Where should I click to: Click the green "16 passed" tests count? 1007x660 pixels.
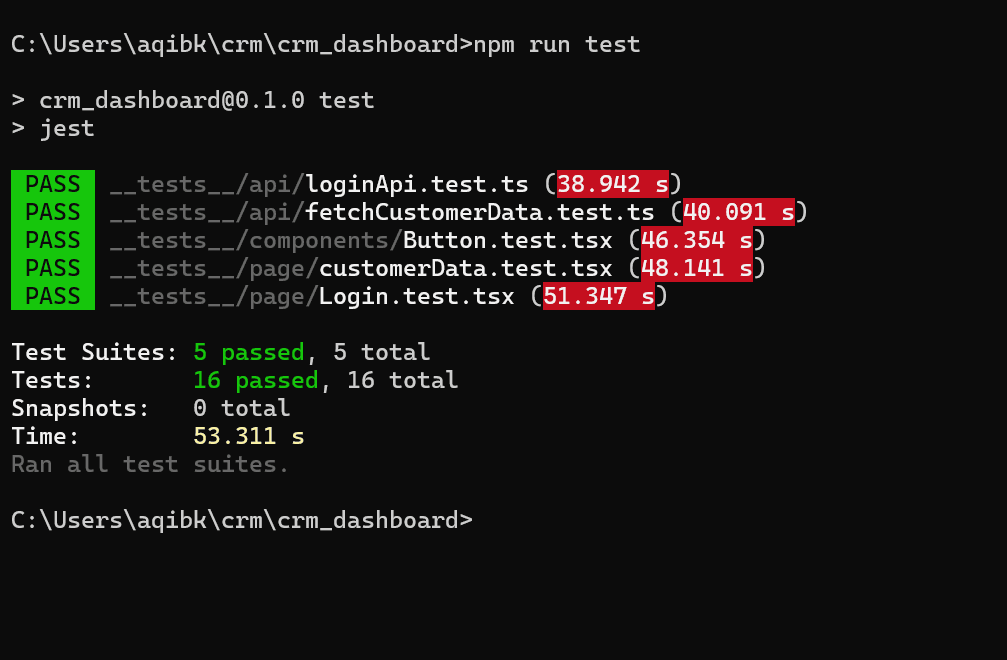coord(255,380)
